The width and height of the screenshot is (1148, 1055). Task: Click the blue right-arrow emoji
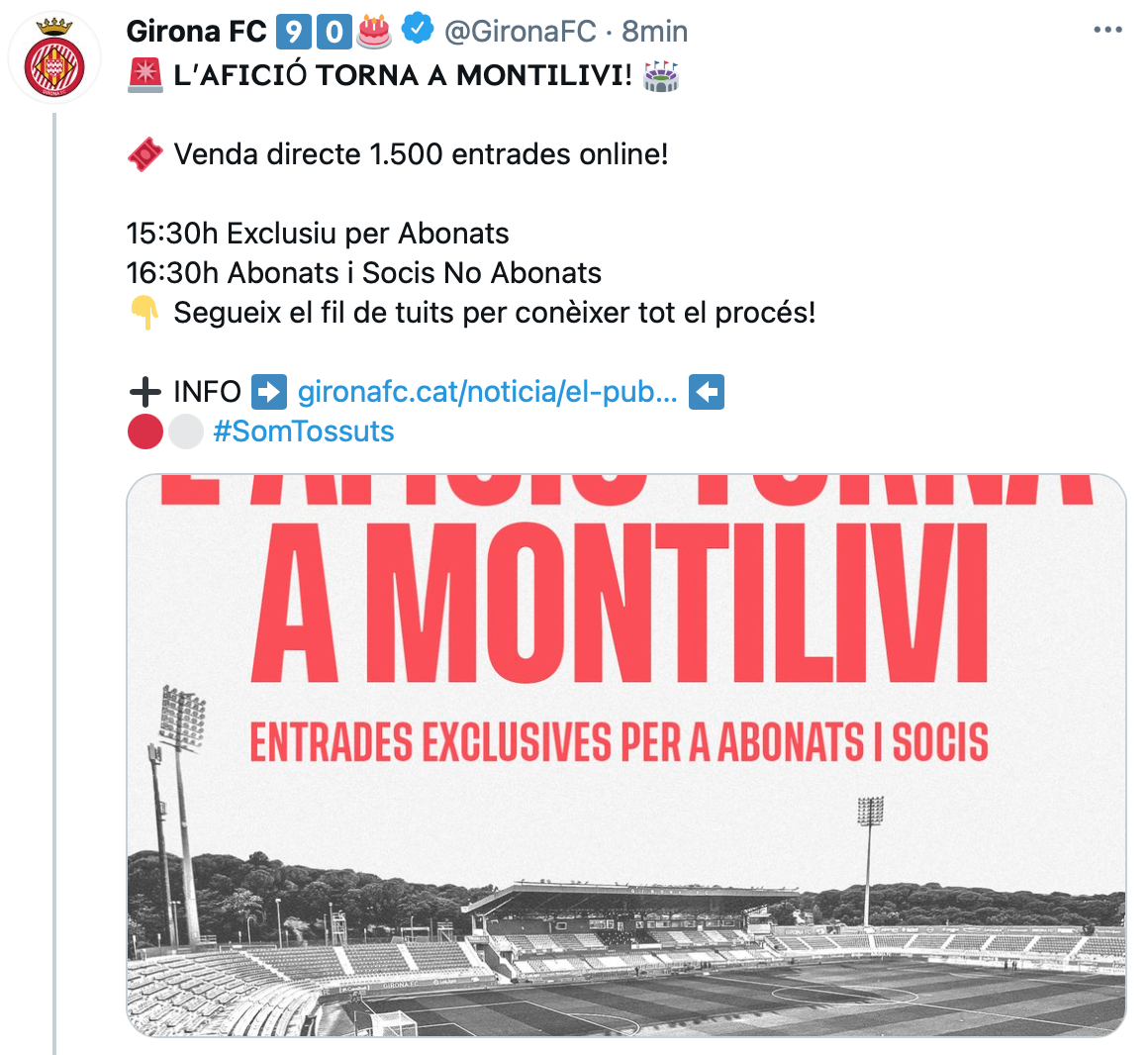[x=269, y=392]
